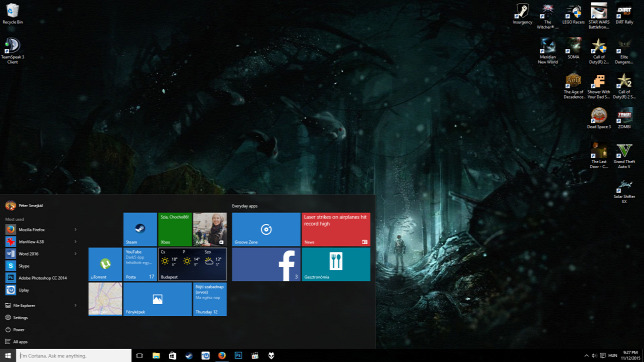Expand File Explorer jump list arrow
Screen dimensions: 644x362
click(76, 305)
